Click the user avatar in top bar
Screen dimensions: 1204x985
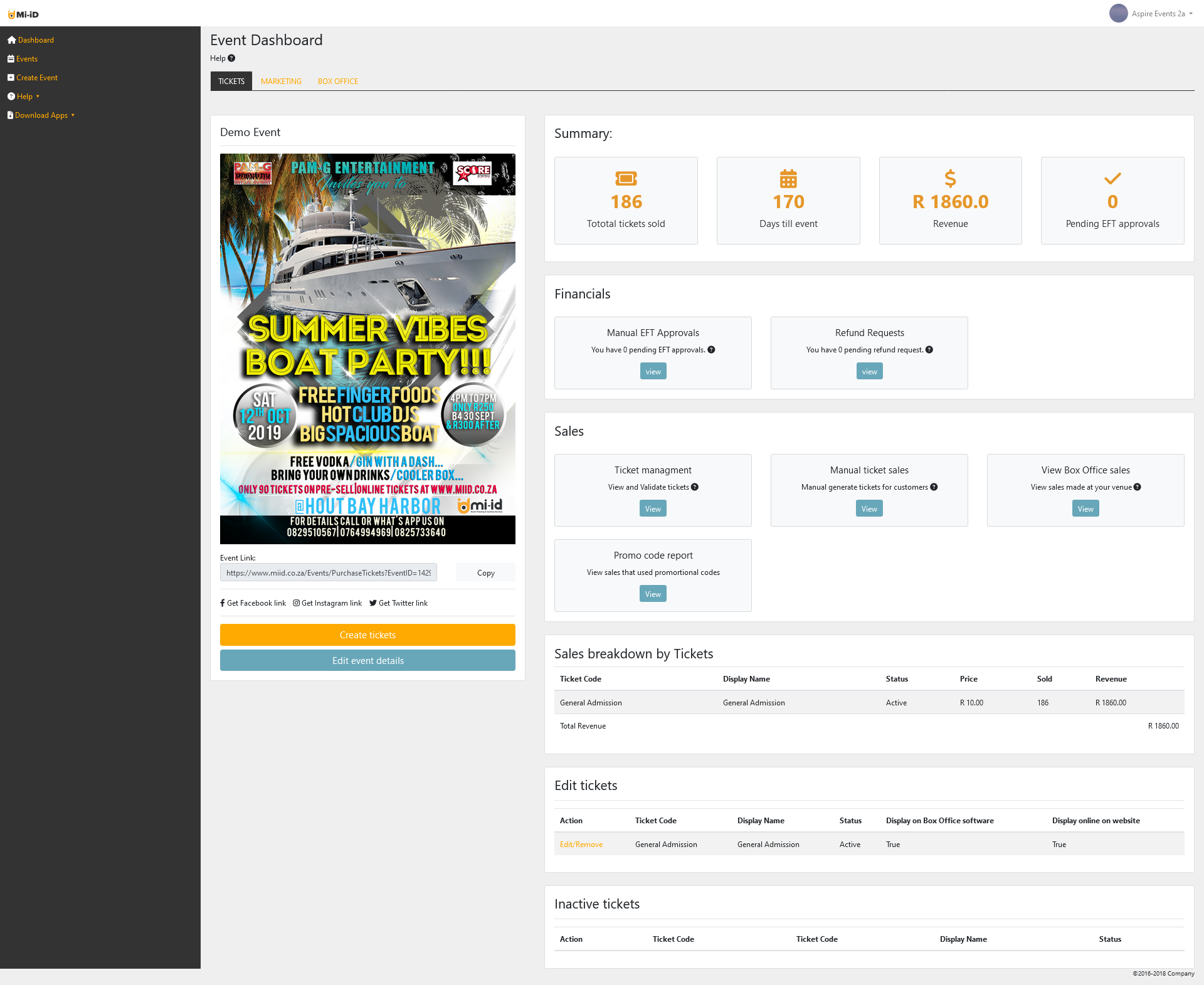pos(1118,13)
